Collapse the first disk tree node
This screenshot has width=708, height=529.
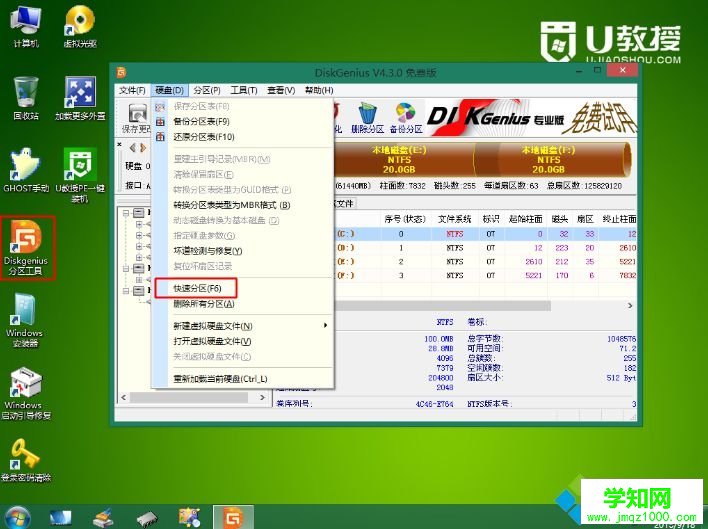[x=126, y=213]
